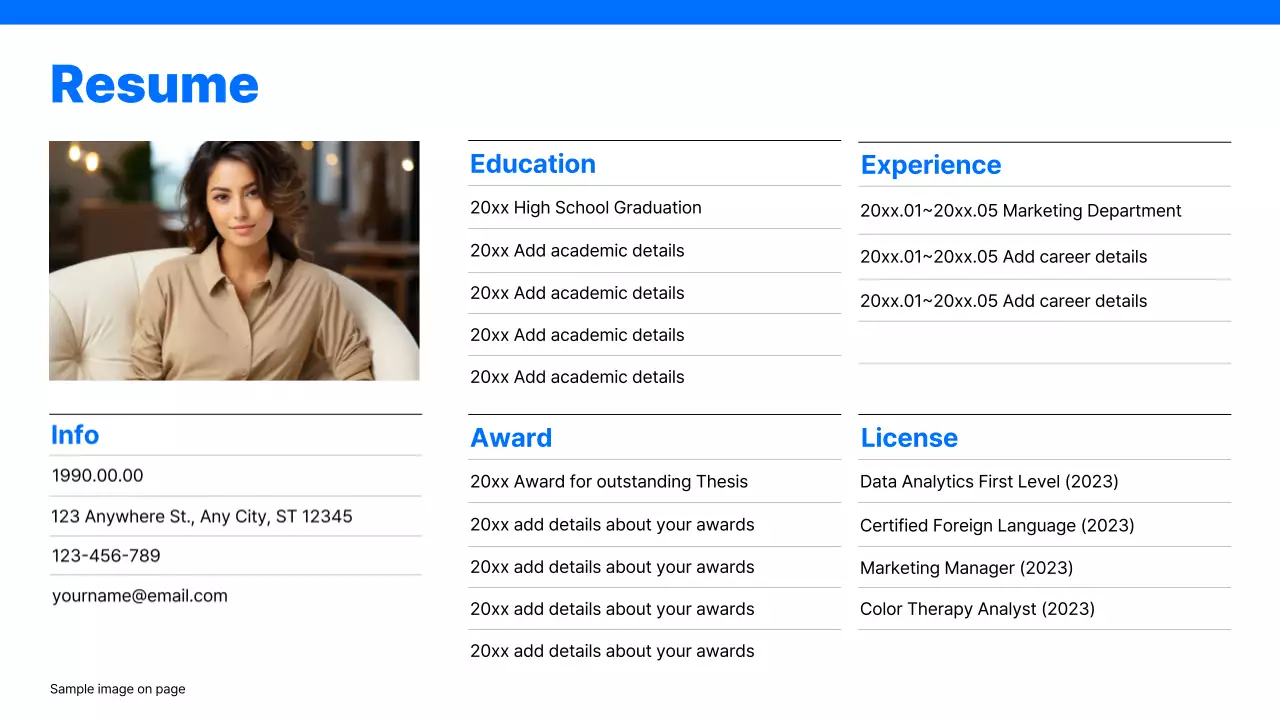
Task: Click the Experience section heading
Action: (930, 164)
